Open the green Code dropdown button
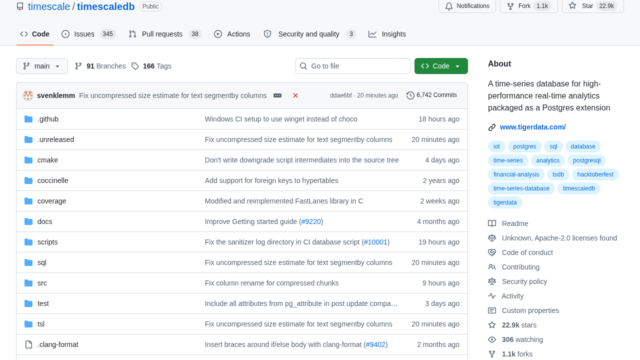 click(x=441, y=66)
